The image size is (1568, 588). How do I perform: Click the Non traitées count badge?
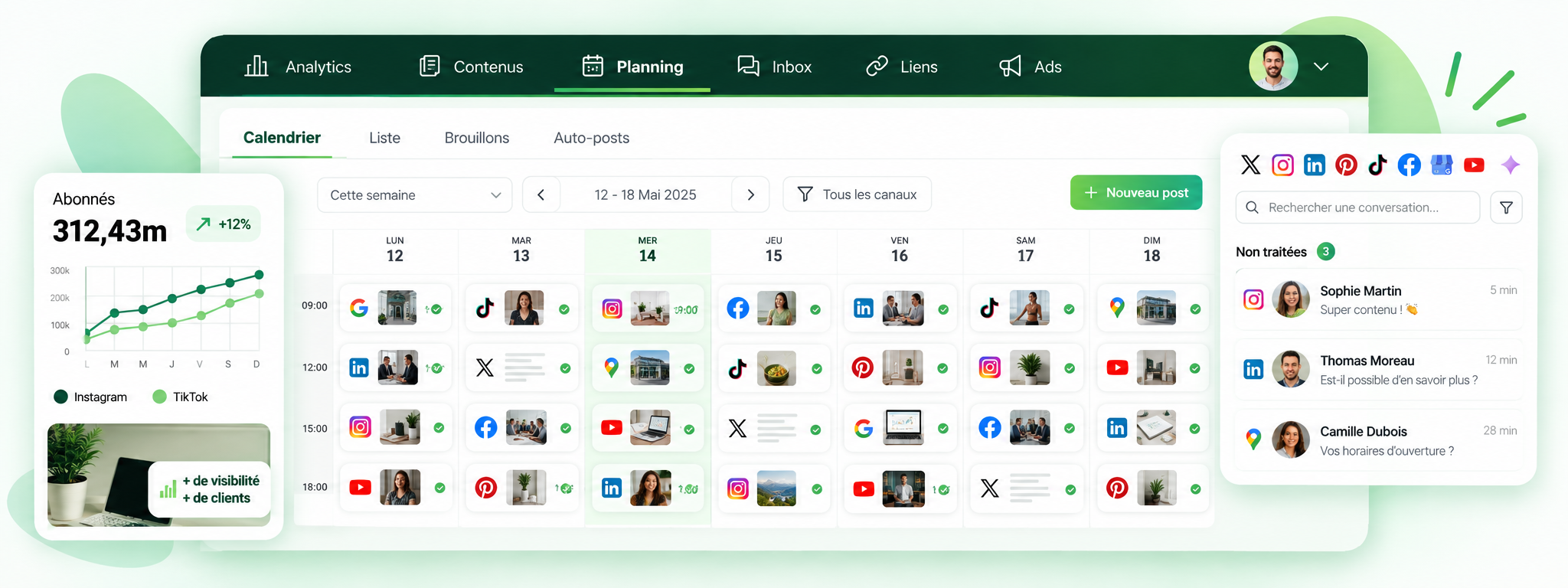1326,251
